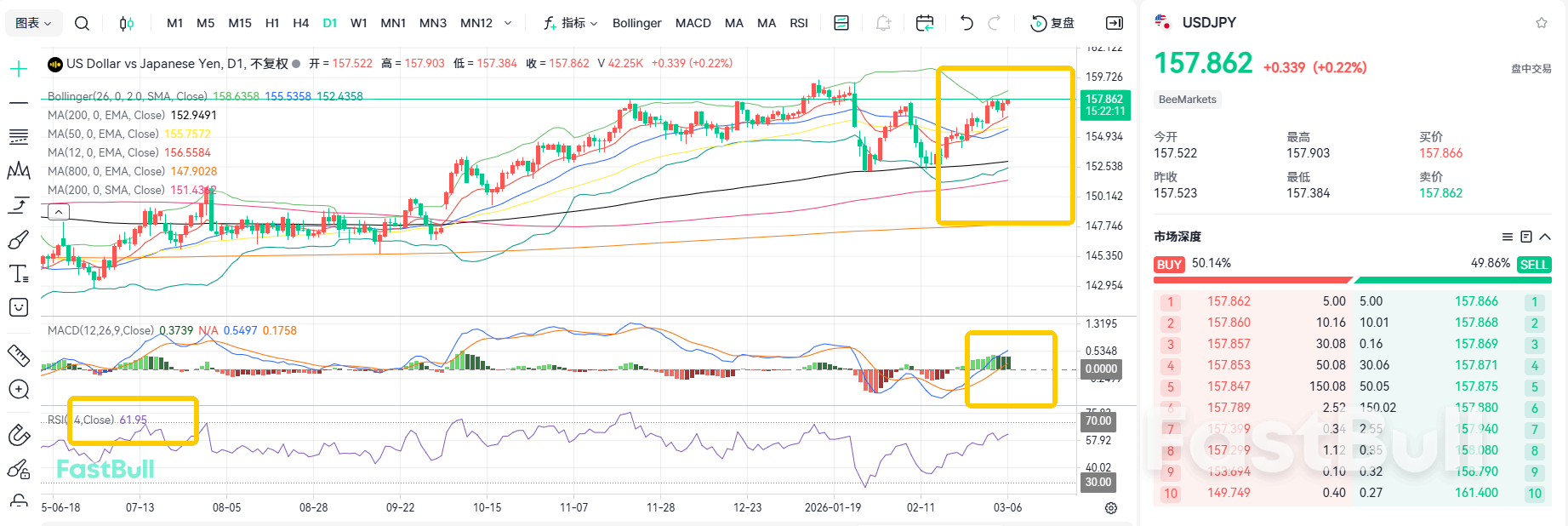This screenshot has height=526, width=1568.
Task: Pick the ruler measure tool
Action: pyautogui.click(x=19, y=355)
